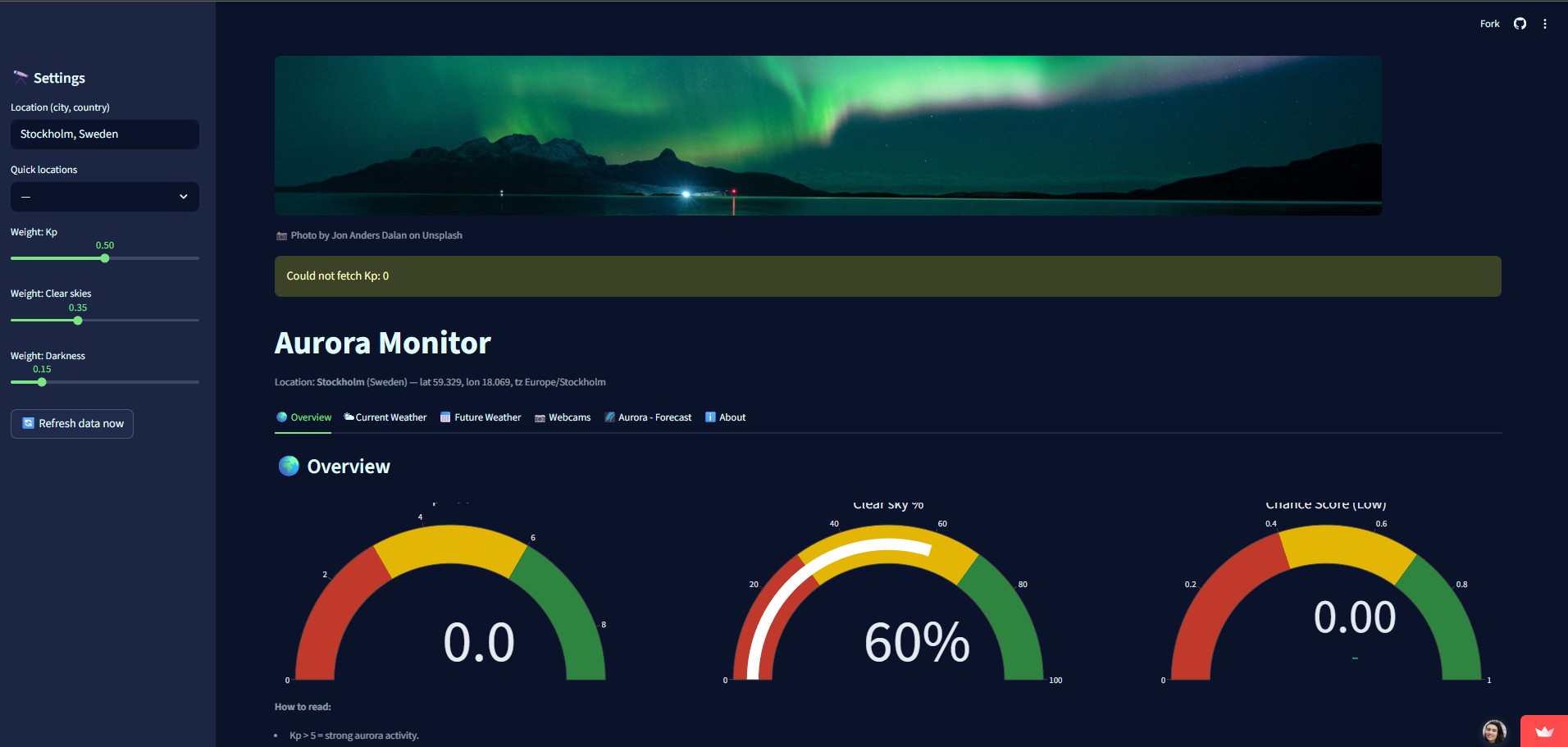Click 'Kp > 5 = strong aurora activity' text
1568x747 pixels.
point(354,736)
